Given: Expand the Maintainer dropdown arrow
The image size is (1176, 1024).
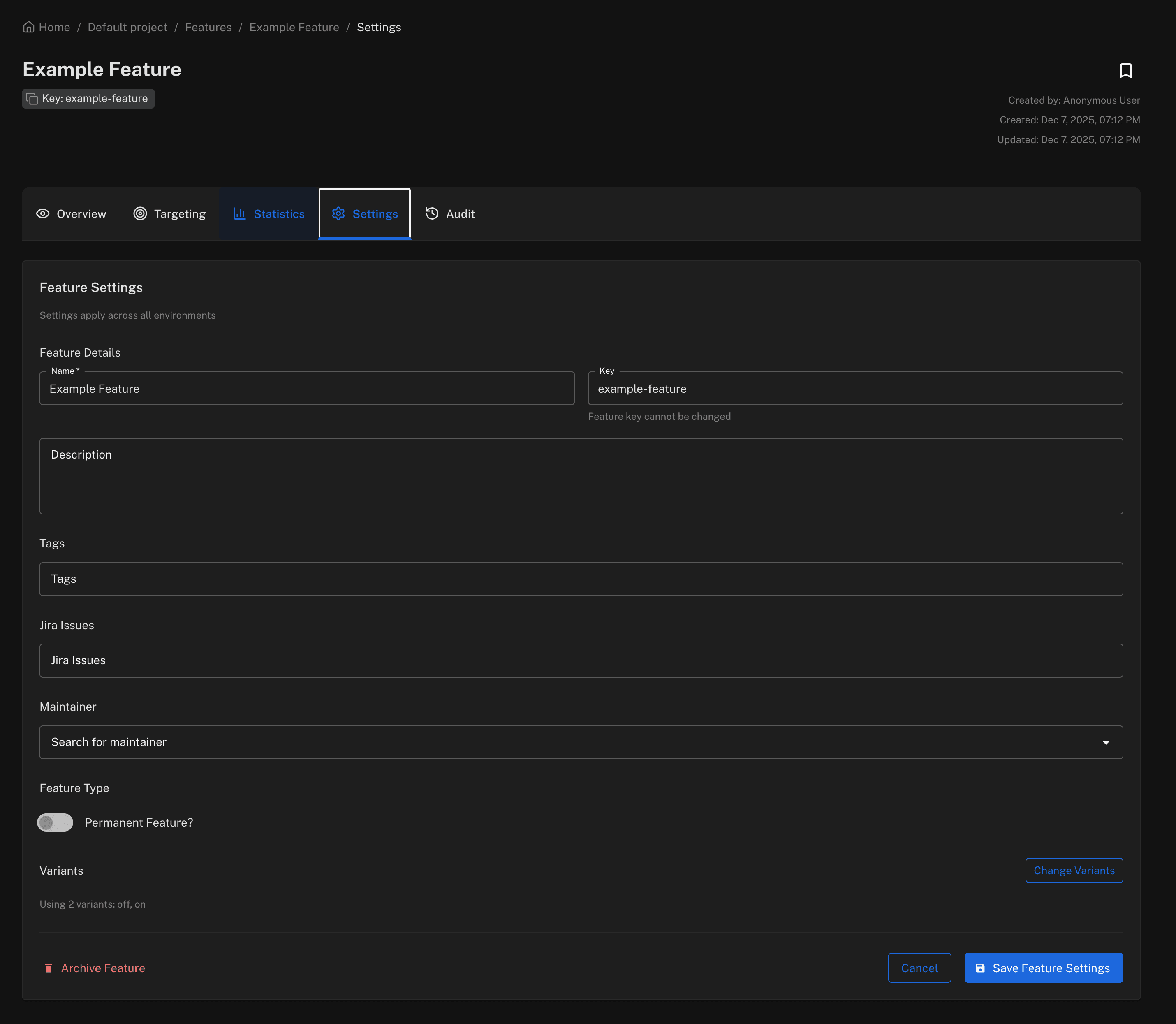Looking at the screenshot, I should pyautogui.click(x=1107, y=742).
